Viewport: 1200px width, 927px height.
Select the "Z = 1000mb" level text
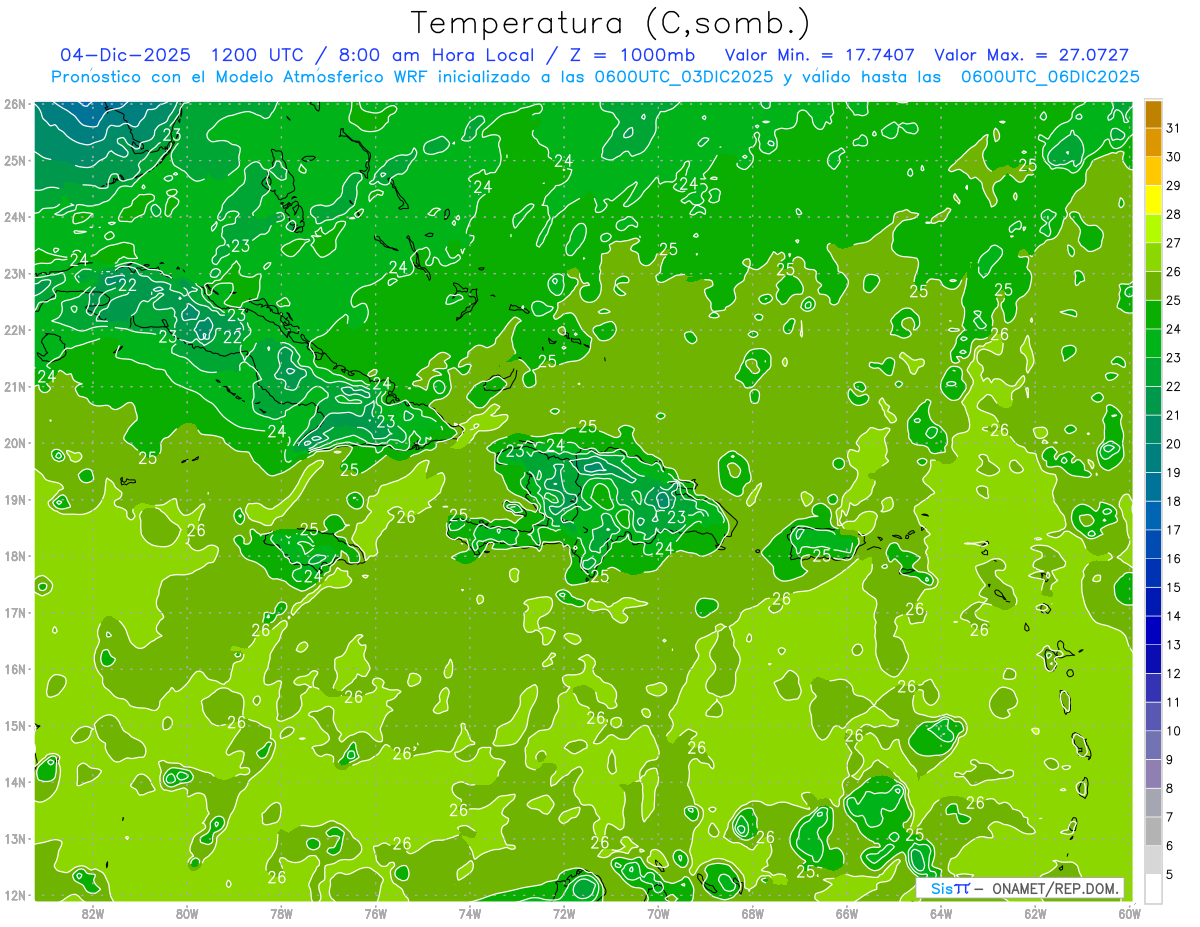(x=631, y=55)
